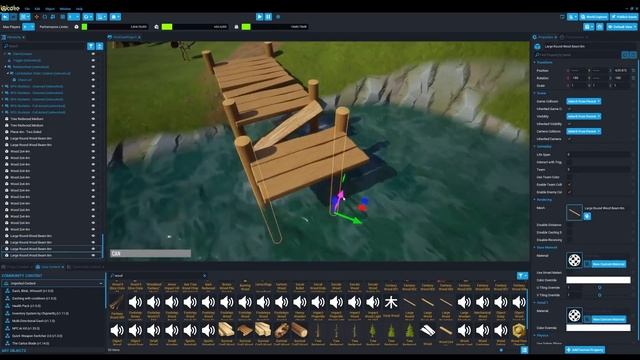Toggle the 'Disable Casting S' checkbox
The image size is (640, 360).
pos(569,232)
